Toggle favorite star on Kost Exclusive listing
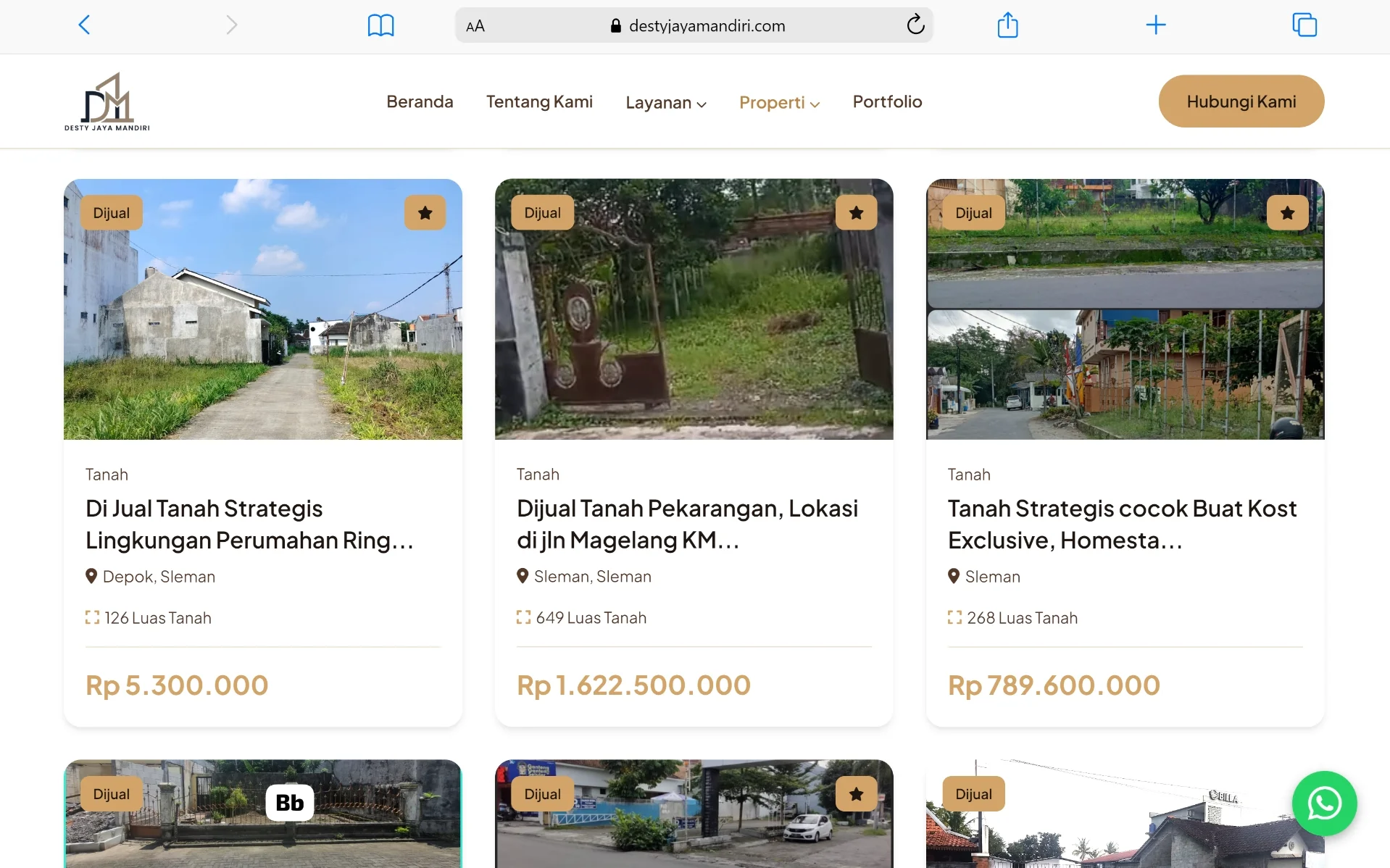The height and width of the screenshot is (868, 1390). (1287, 213)
